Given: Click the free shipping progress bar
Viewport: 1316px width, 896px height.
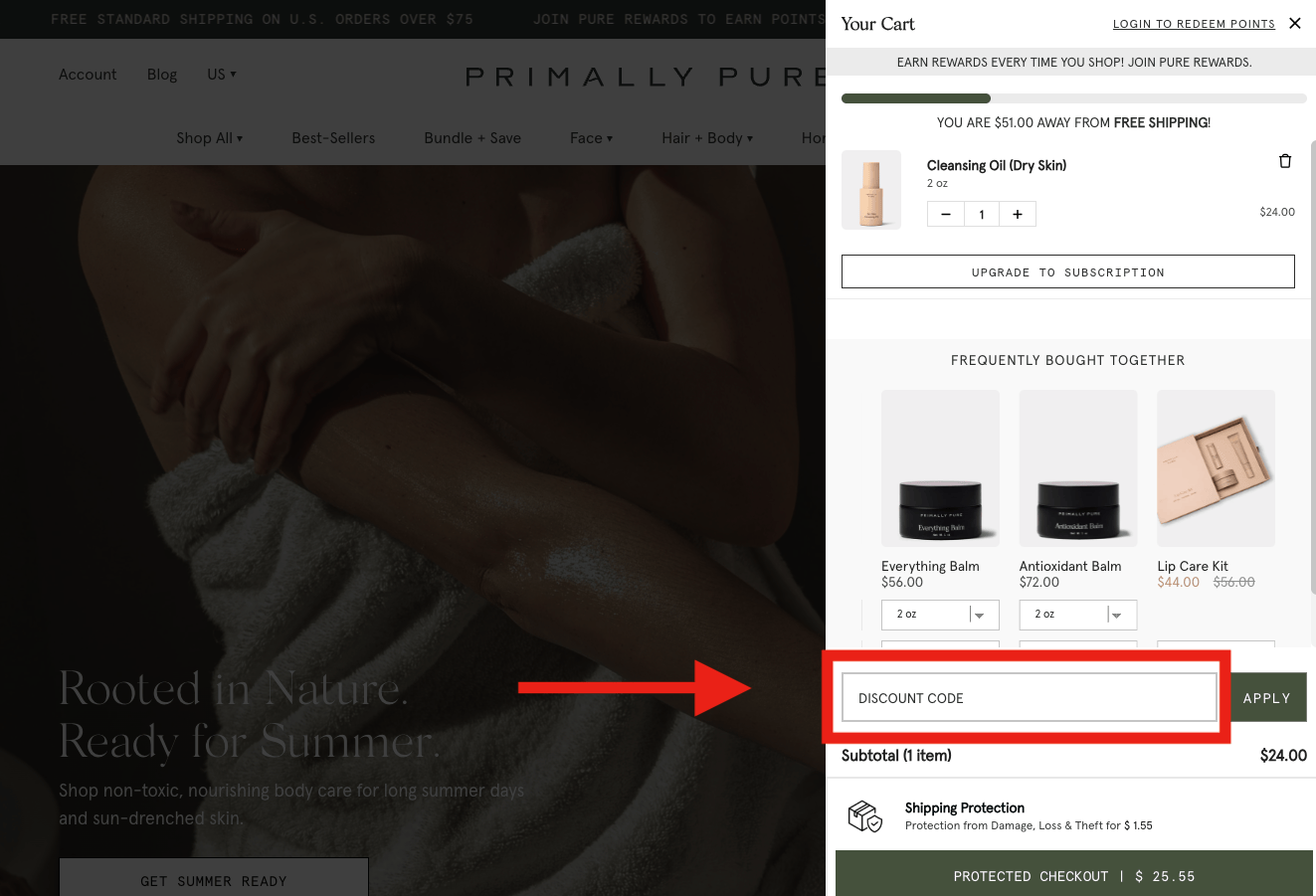Looking at the screenshot, I should pyautogui.click(x=1074, y=98).
